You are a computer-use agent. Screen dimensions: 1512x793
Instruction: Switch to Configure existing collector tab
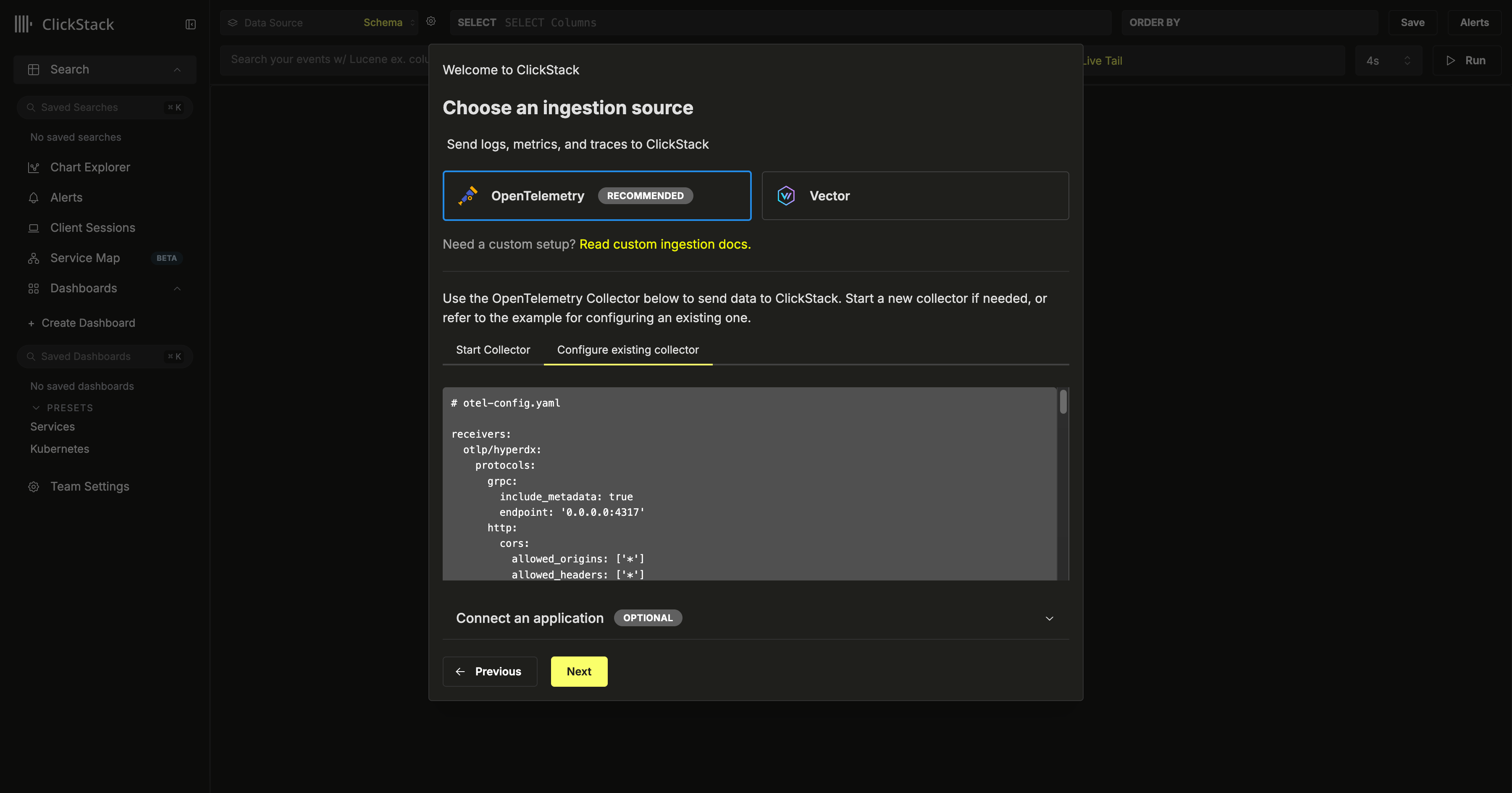click(x=627, y=350)
